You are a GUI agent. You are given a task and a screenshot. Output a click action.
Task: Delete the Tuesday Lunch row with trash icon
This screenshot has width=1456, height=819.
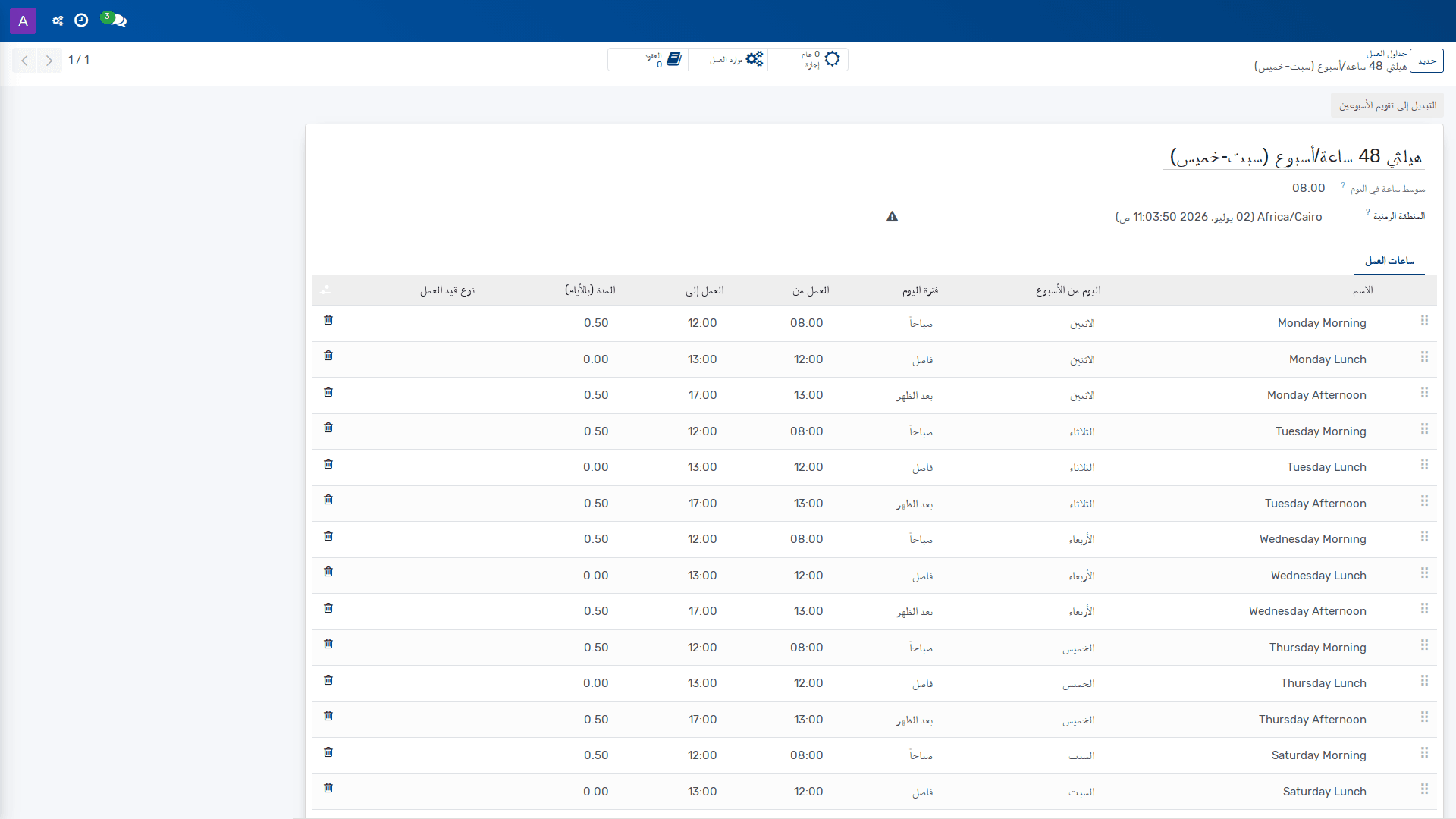point(328,464)
